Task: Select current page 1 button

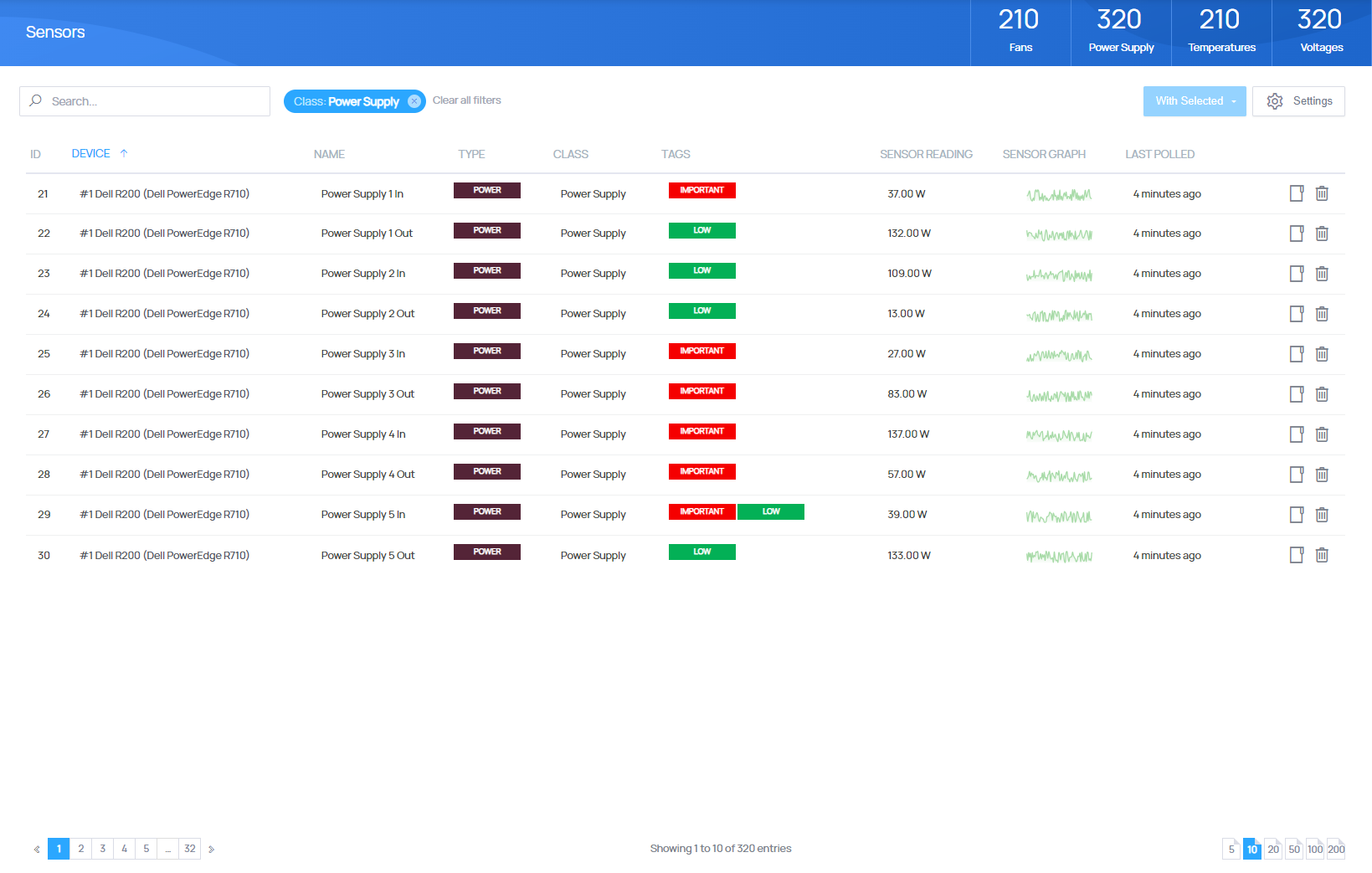Action: coord(59,849)
